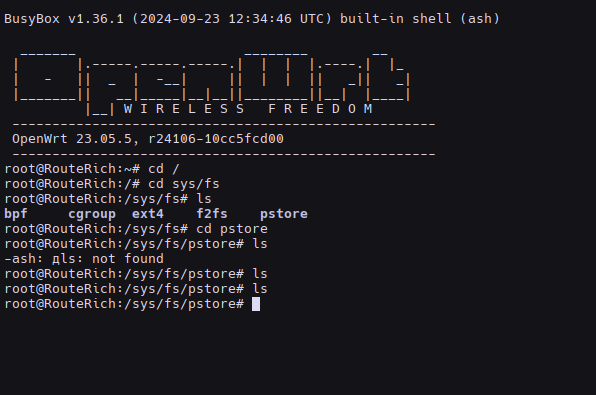Click the pstore directory in ls output
The image size is (596, 395).
[x=284, y=214]
